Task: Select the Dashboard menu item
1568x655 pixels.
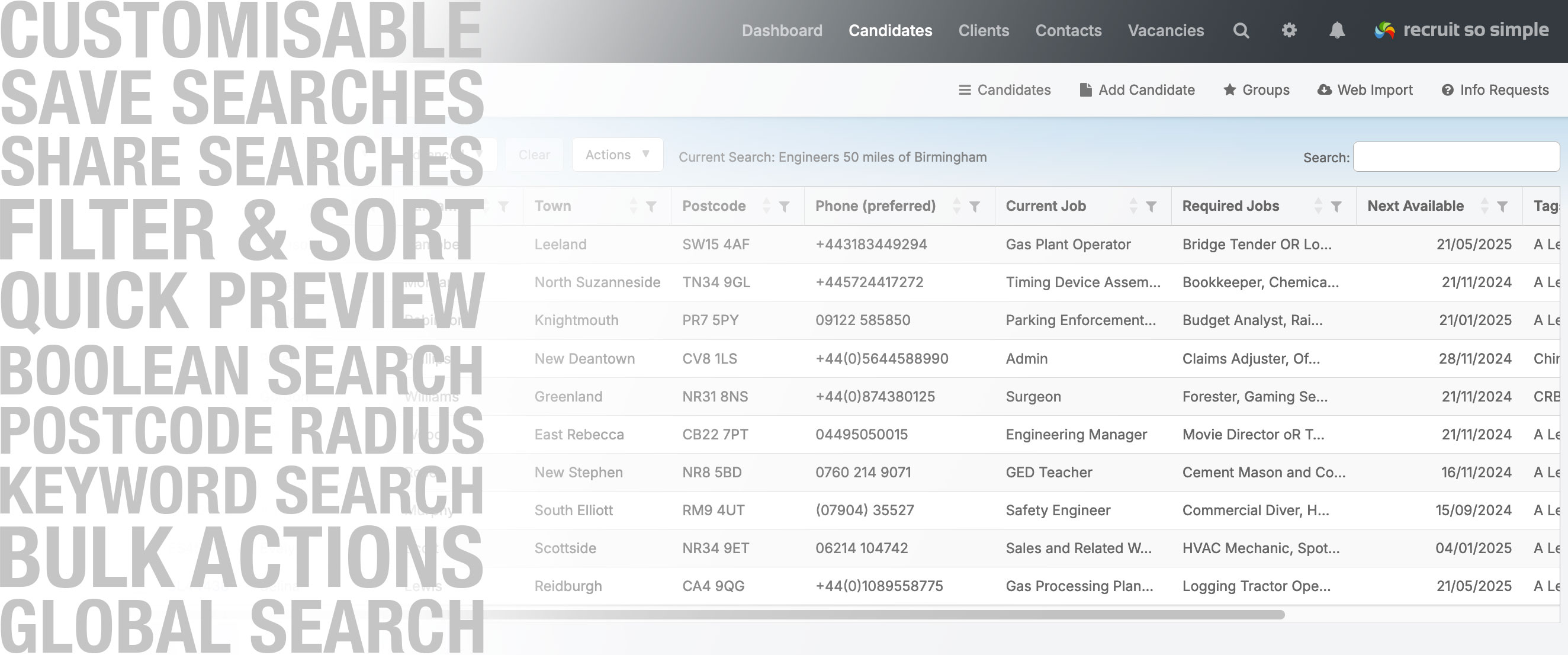Action: (x=783, y=31)
